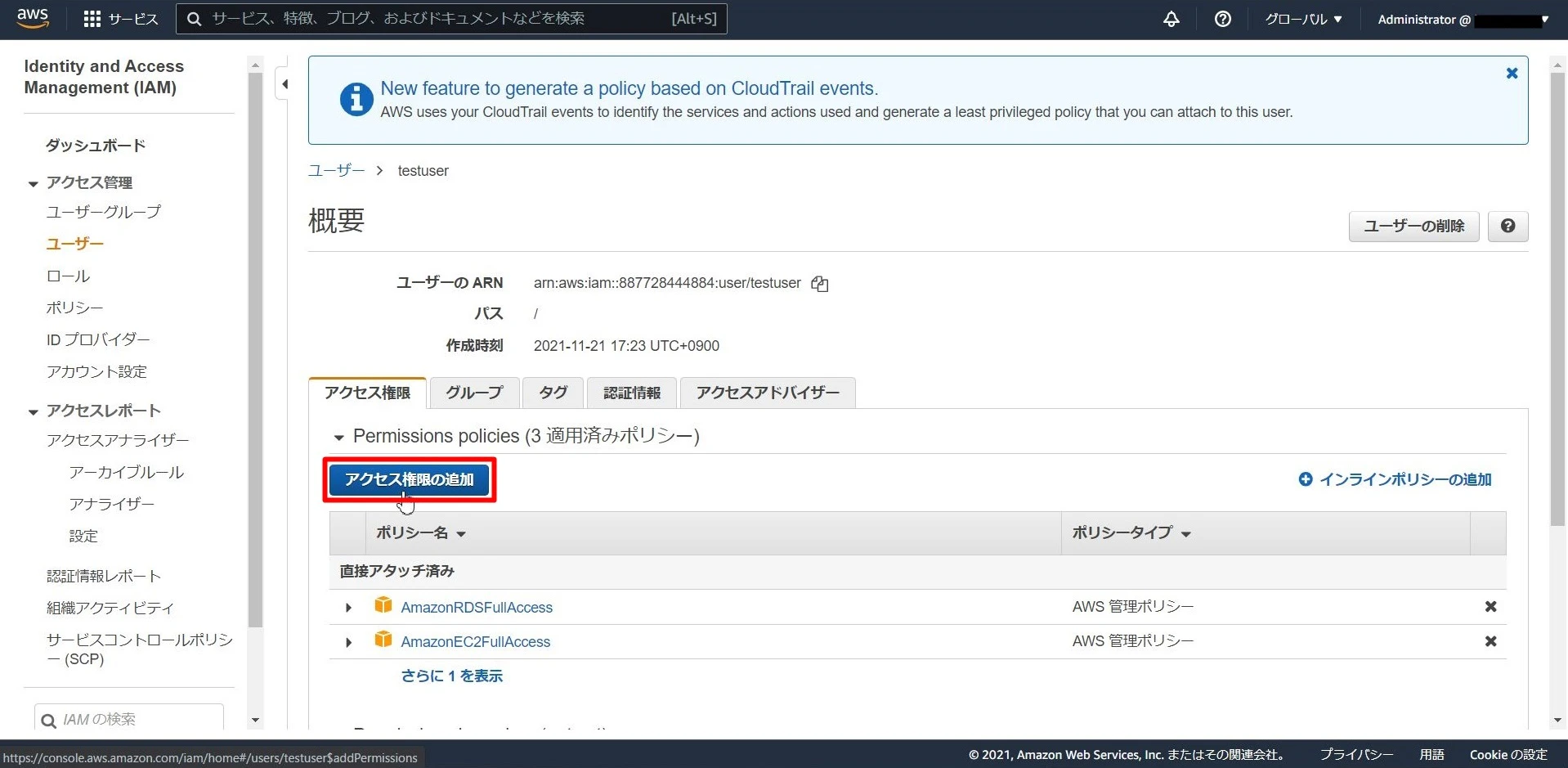Open ID プロバイダー in the sidebar
The width and height of the screenshot is (1568, 768).
[x=98, y=339]
